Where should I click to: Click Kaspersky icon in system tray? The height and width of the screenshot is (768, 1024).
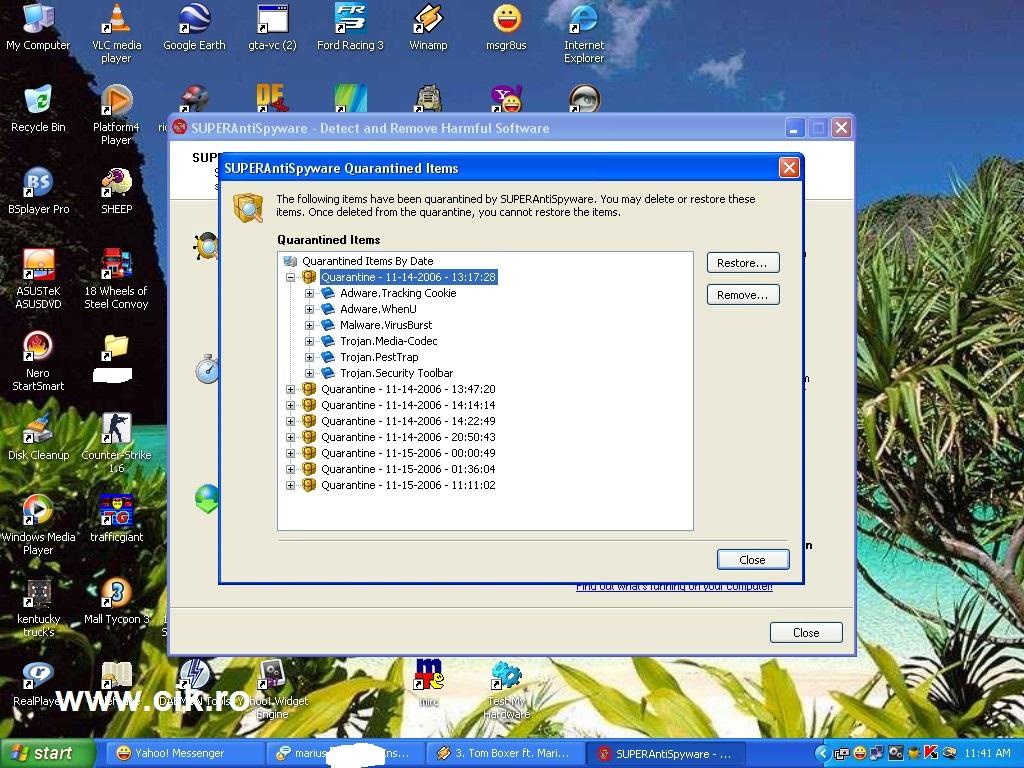[x=931, y=753]
